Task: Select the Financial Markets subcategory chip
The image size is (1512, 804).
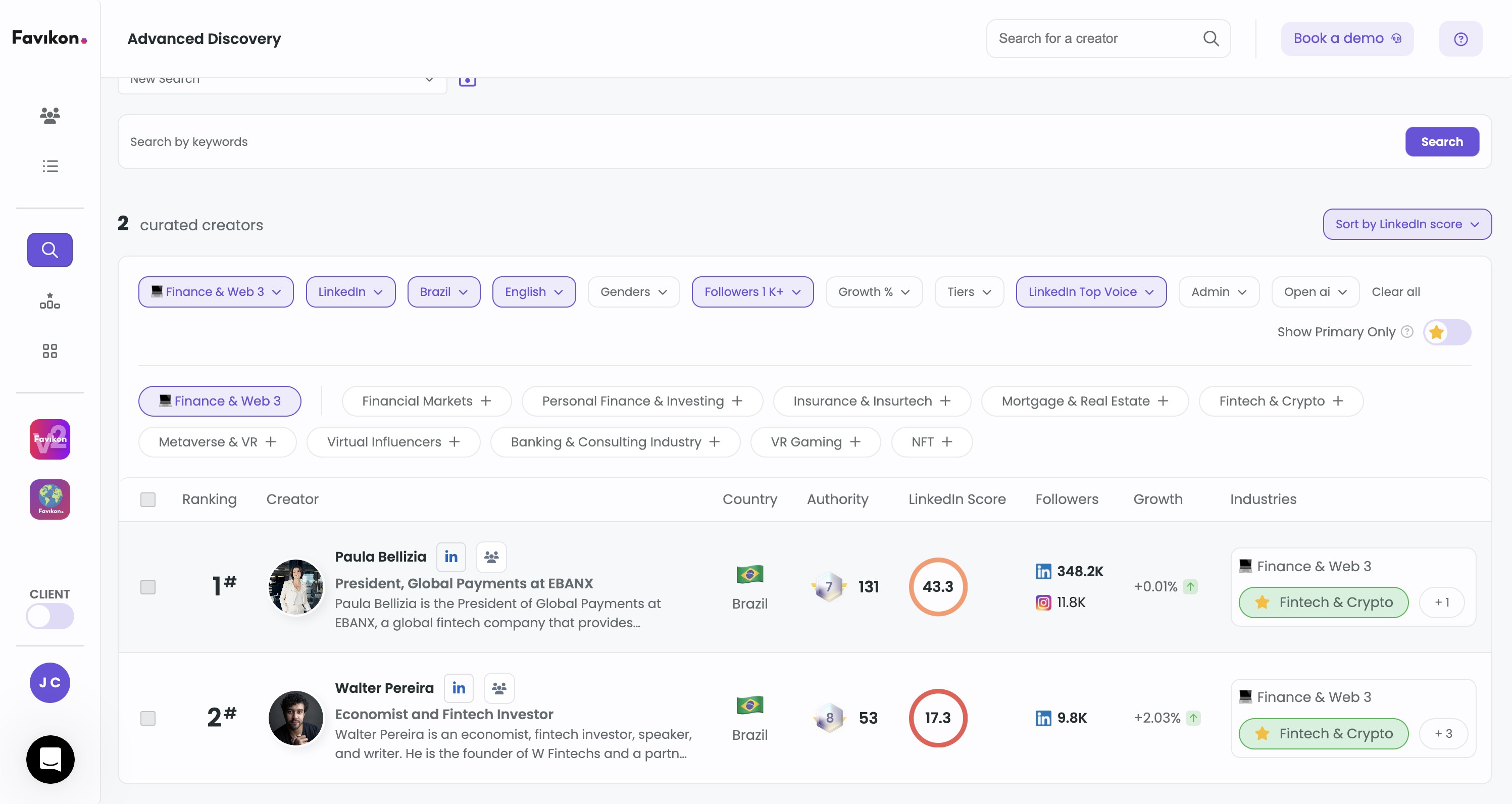Action: [x=426, y=401]
